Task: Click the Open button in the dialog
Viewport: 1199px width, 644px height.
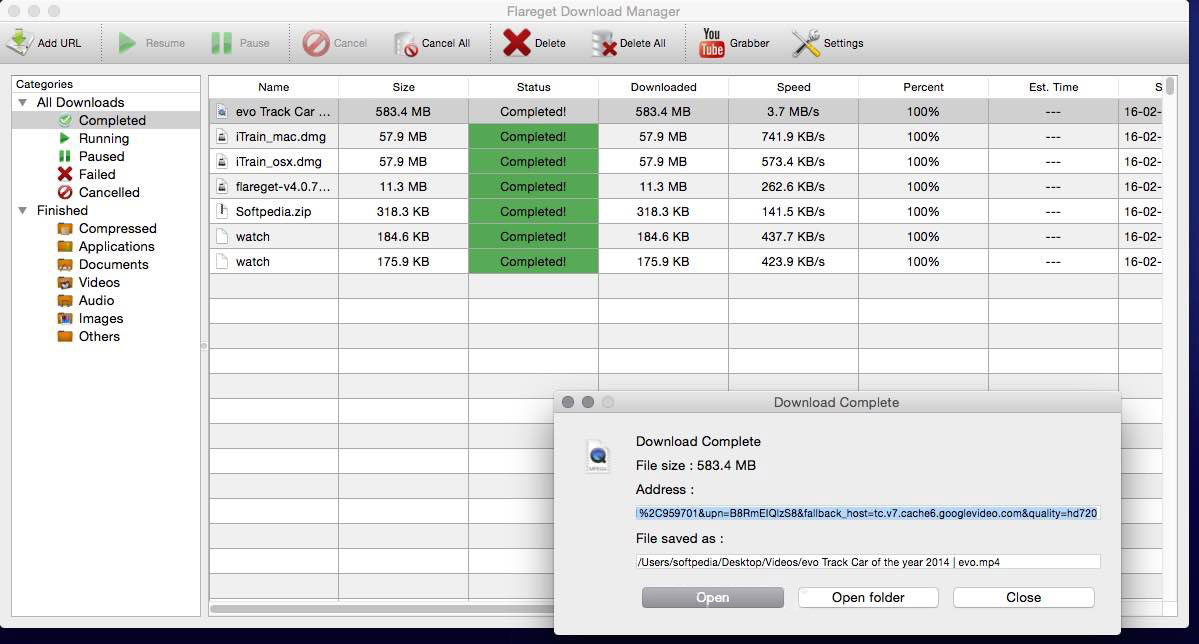Action: point(713,597)
